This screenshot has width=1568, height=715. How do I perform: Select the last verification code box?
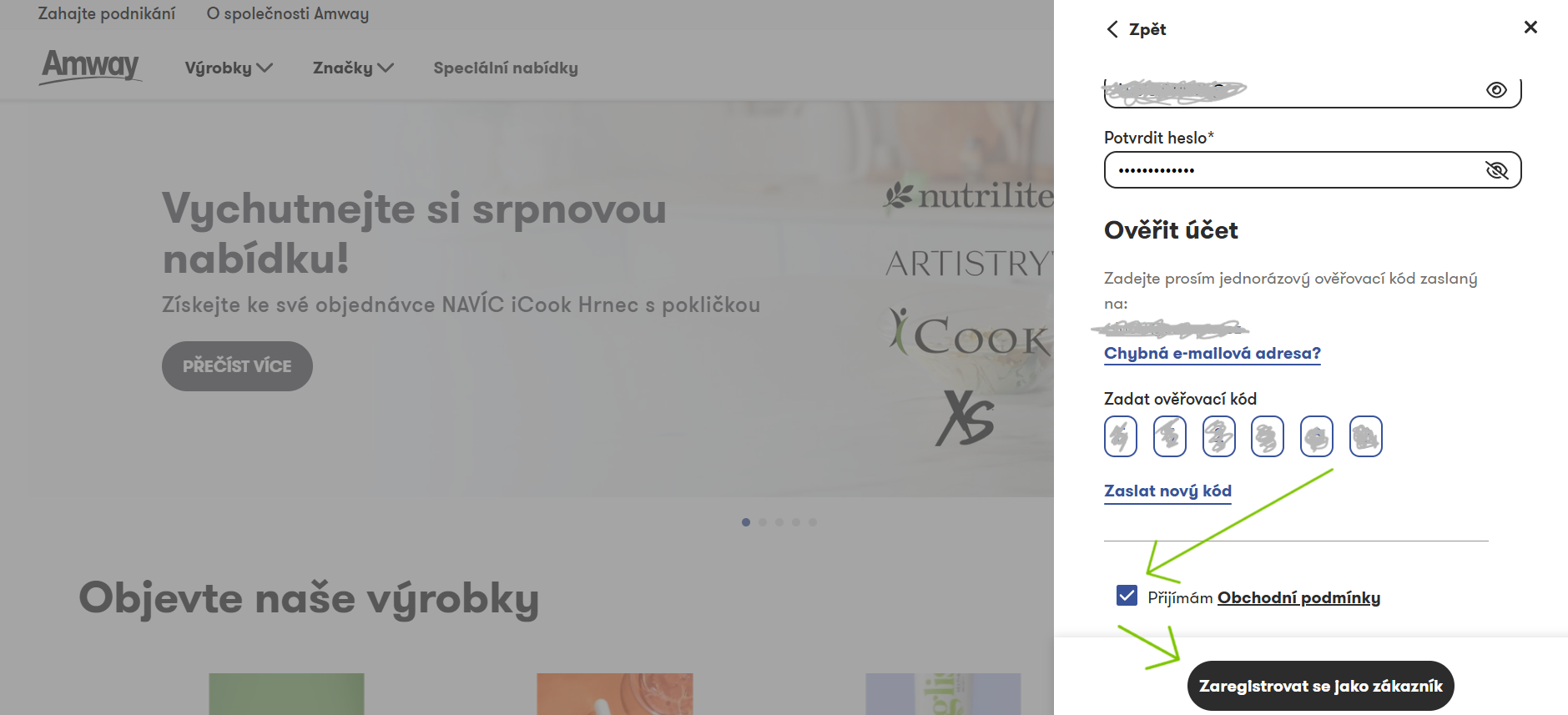[1366, 436]
